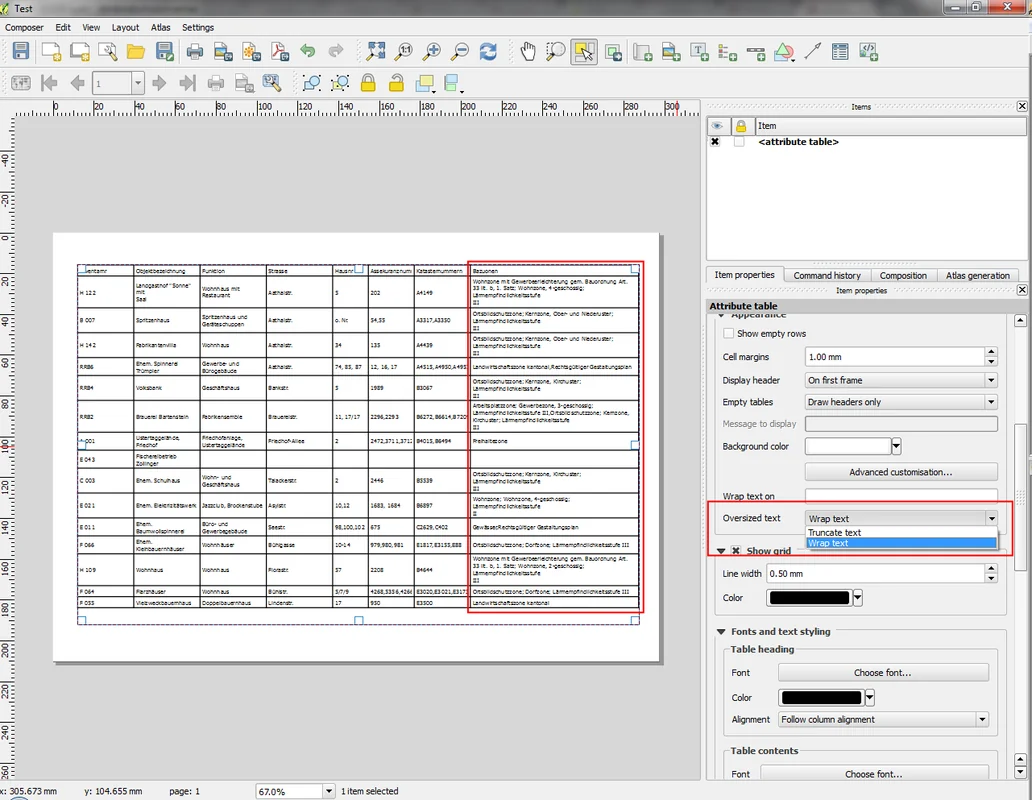Switch to the Composition tab
This screenshot has width=1032, height=800.
[x=903, y=275]
